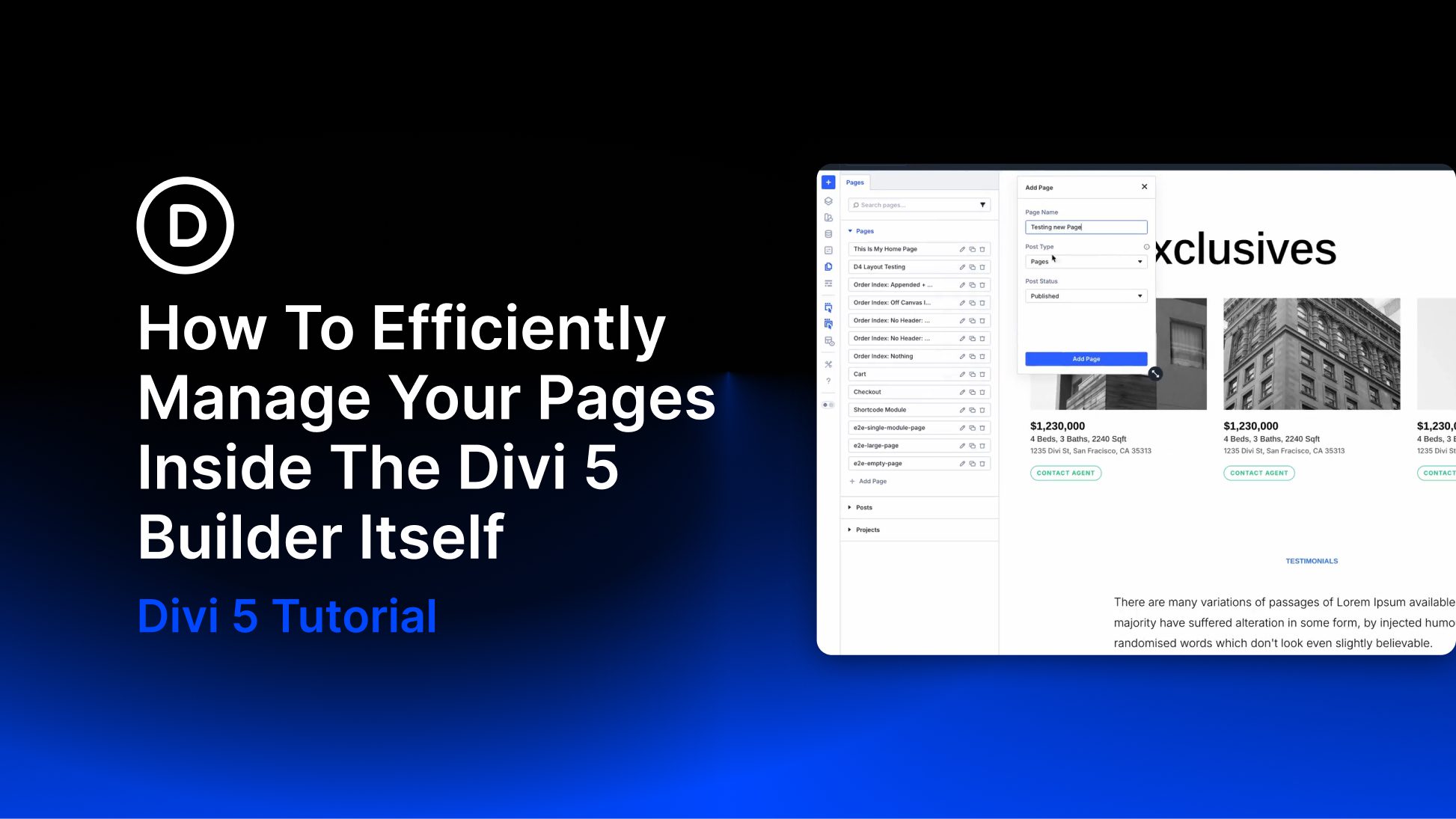This screenshot has height=819, width=1456.
Task: Switch to the Pages tab
Action: coord(854,182)
